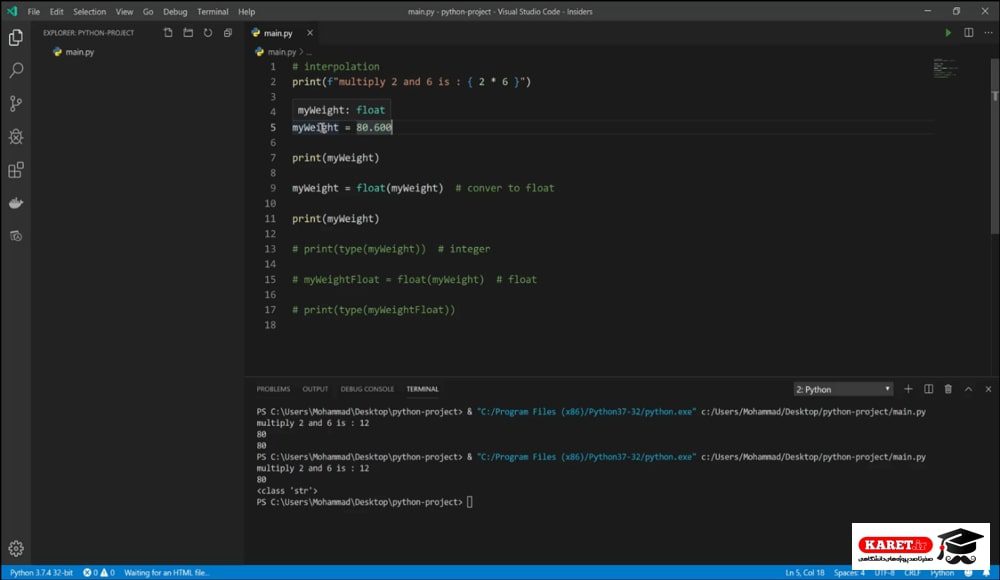Image resolution: width=1000 pixels, height=580 pixels.
Task: Place cursor on line 9 float(myWeight)
Action: (399, 188)
